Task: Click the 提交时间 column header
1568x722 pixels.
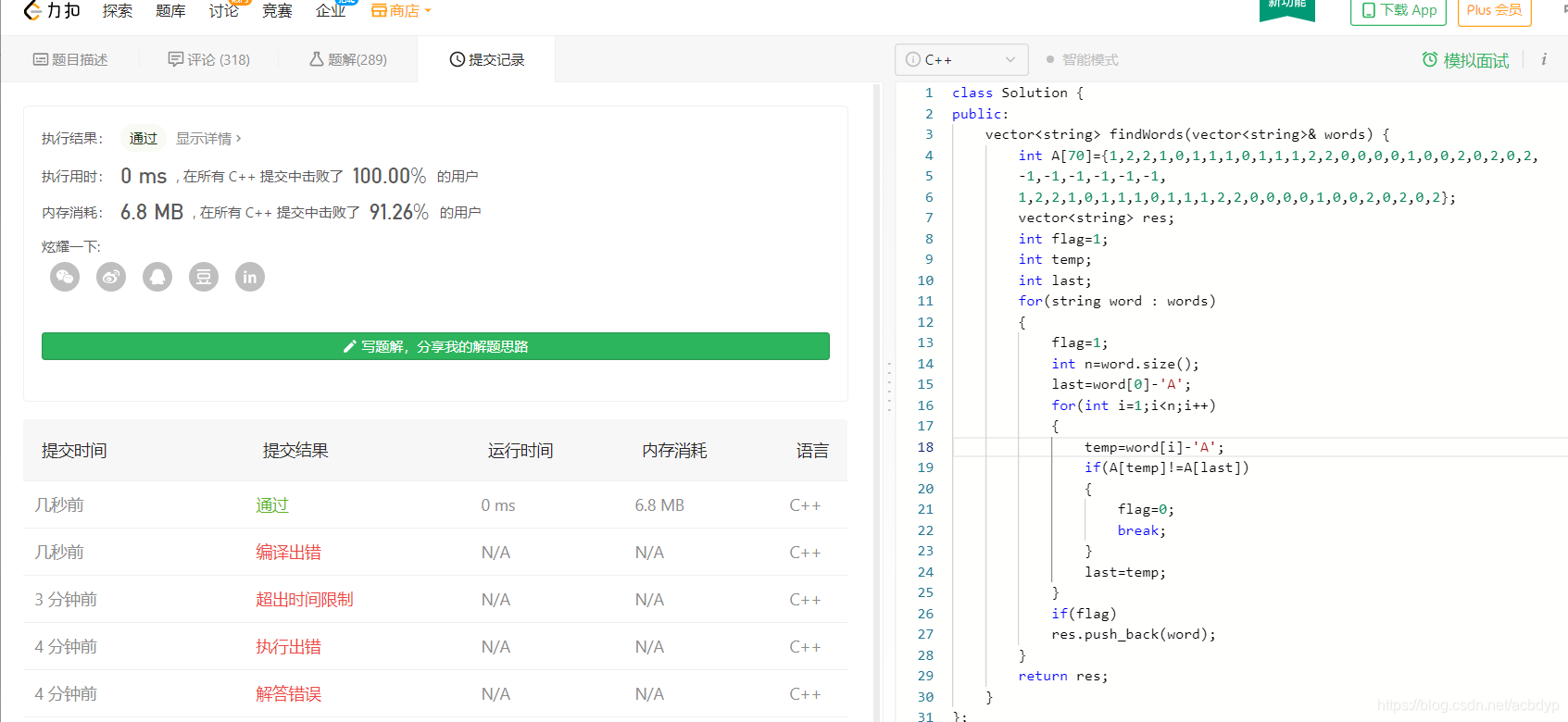Action: pyautogui.click(x=74, y=451)
